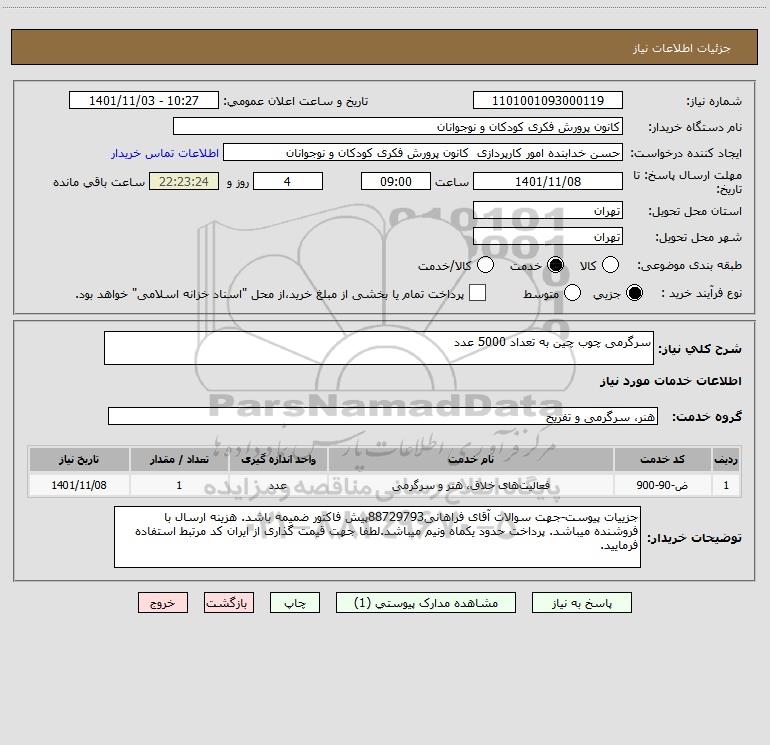Select the کالا radio button

tap(610, 265)
